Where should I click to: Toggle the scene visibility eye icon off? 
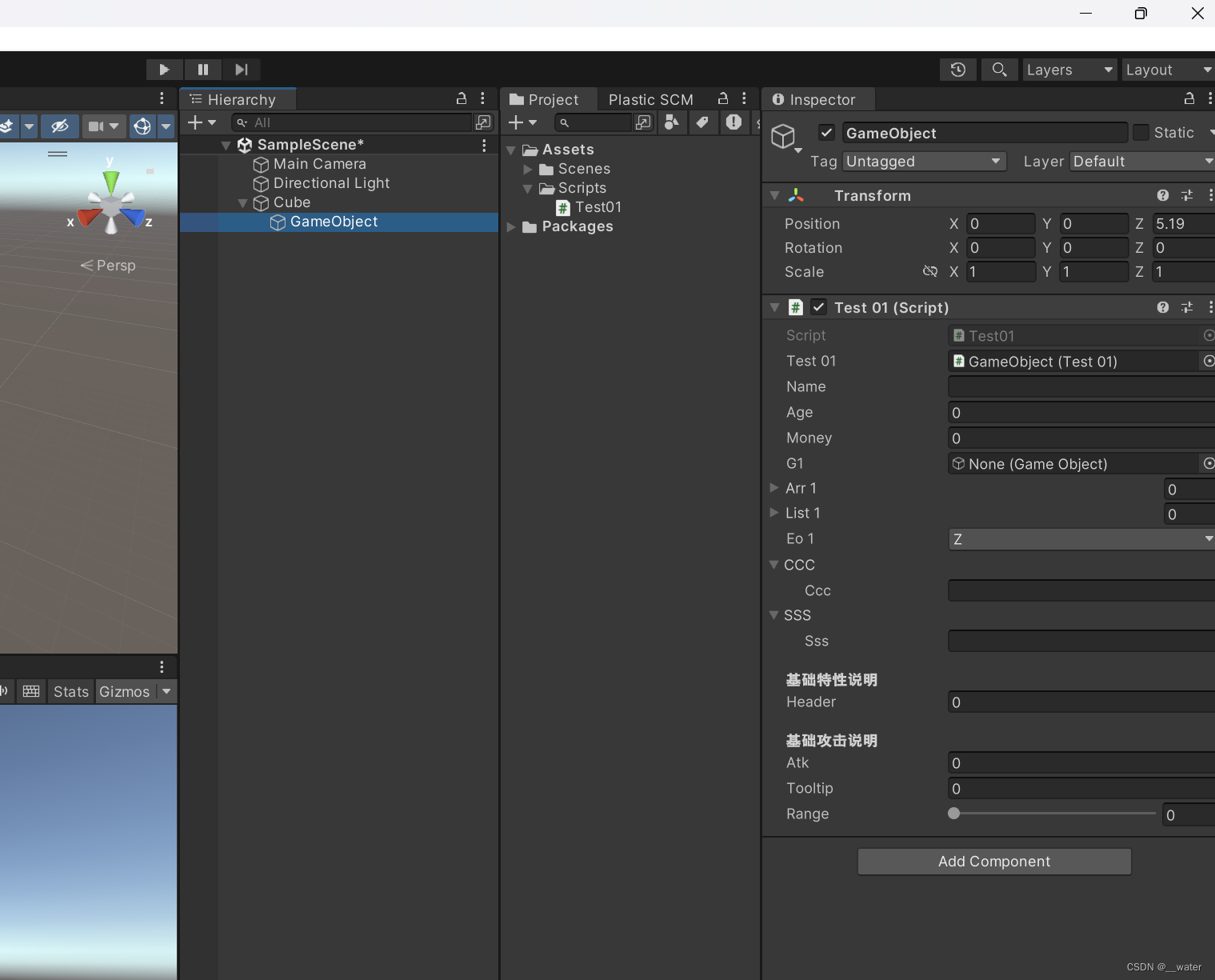point(60,126)
